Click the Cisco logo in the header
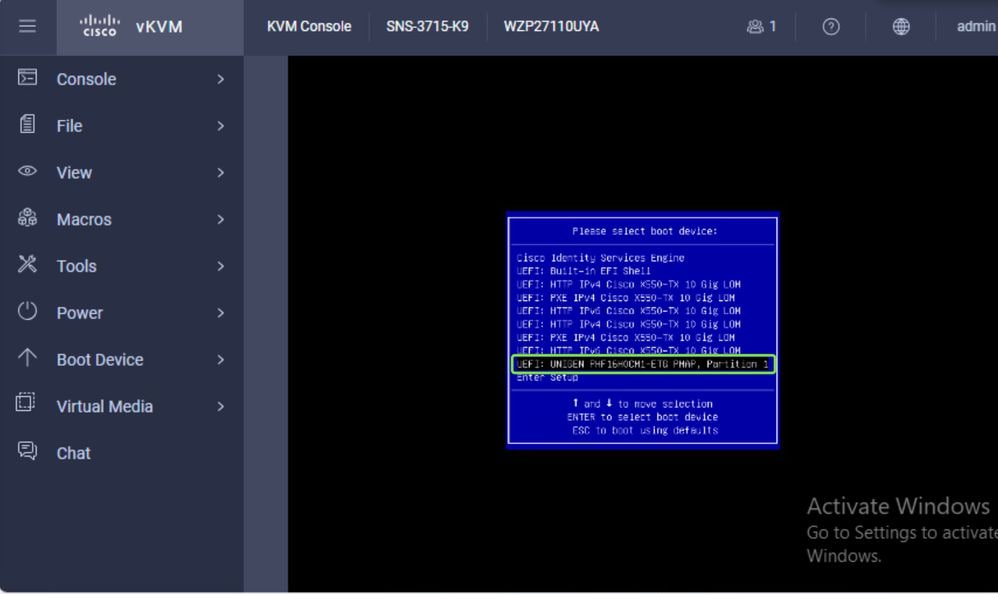 99,26
